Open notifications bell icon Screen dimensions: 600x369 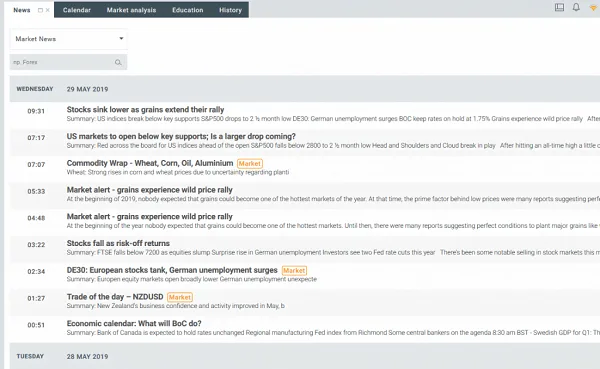pyautogui.click(x=576, y=7)
